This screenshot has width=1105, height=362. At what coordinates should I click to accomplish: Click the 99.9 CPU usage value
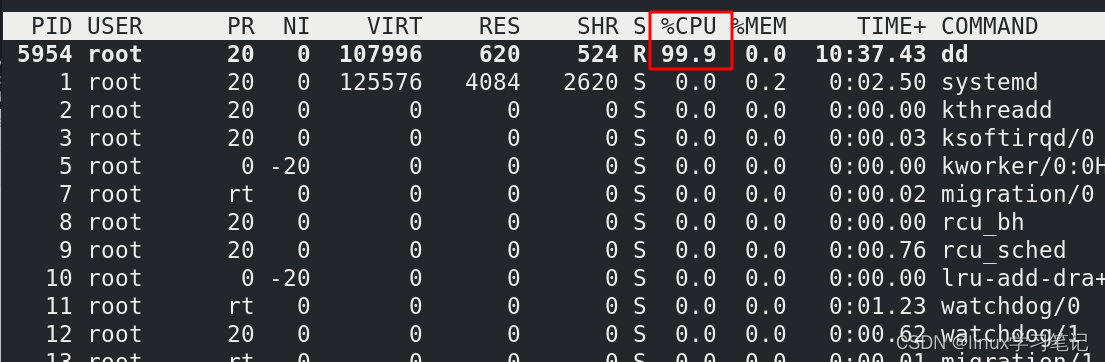pyautogui.click(x=689, y=54)
